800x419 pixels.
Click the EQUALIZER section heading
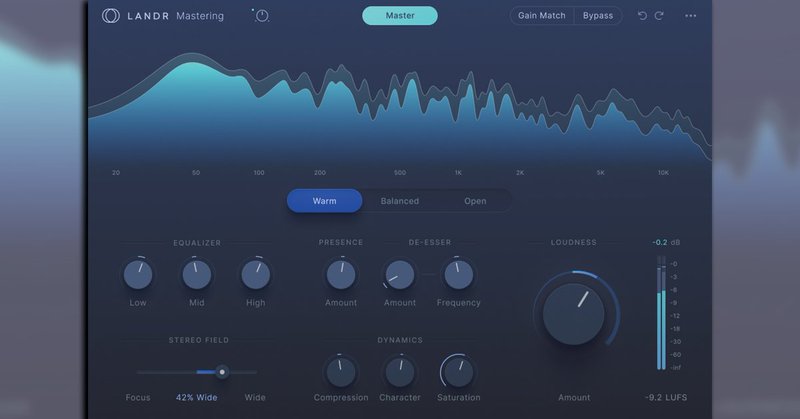click(x=197, y=243)
